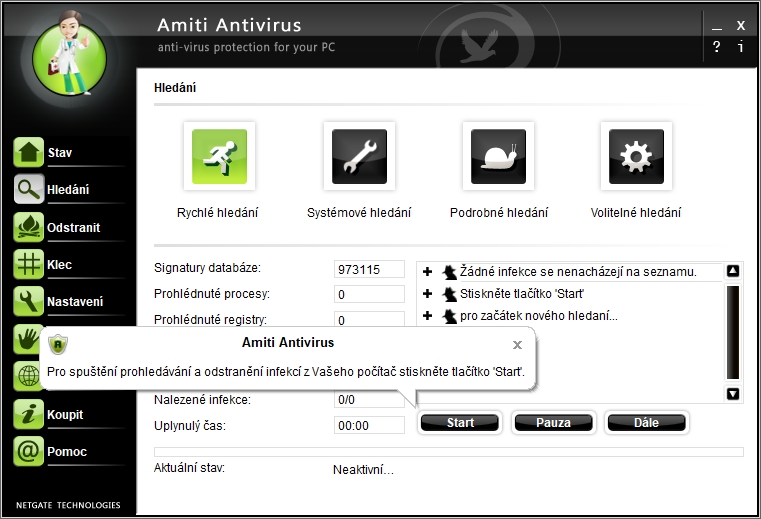Click the Pauza button
The height and width of the screenshot is (519, 761).
coord(553,422)
